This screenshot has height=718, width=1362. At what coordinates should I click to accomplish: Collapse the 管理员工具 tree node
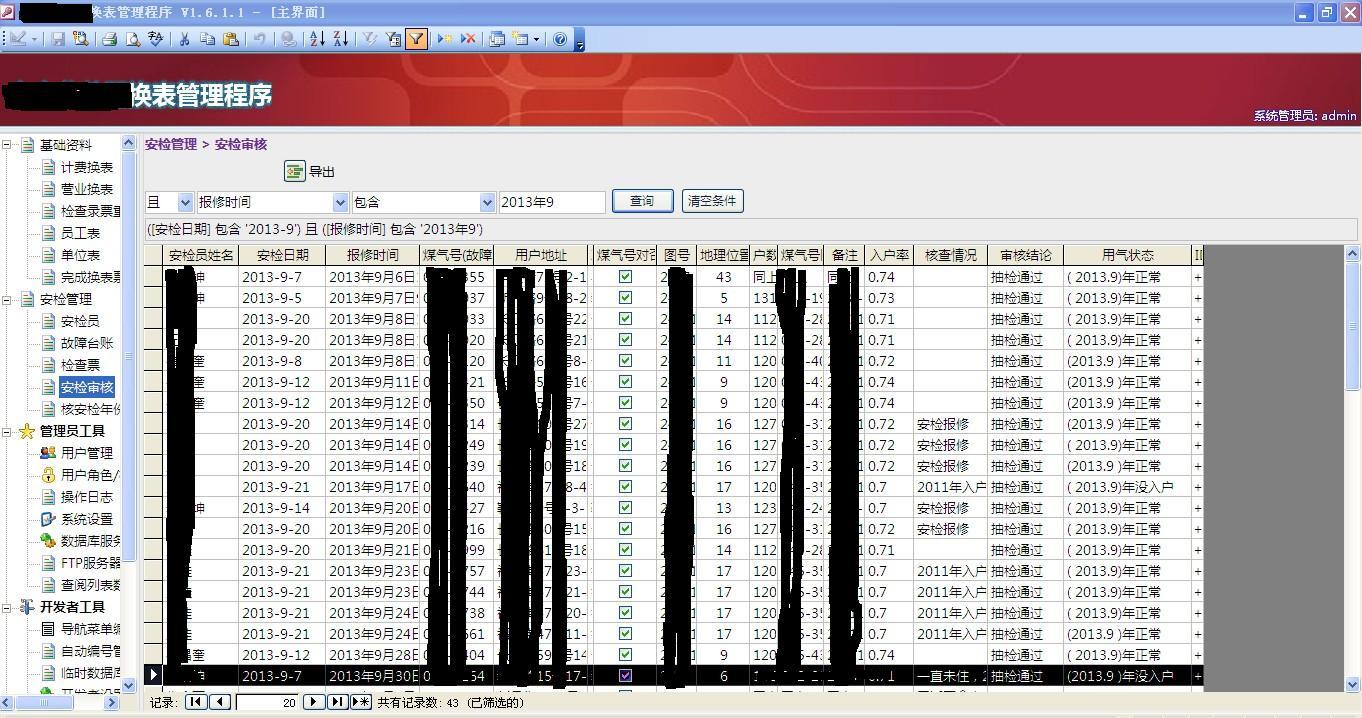click(x=7, y=431)
